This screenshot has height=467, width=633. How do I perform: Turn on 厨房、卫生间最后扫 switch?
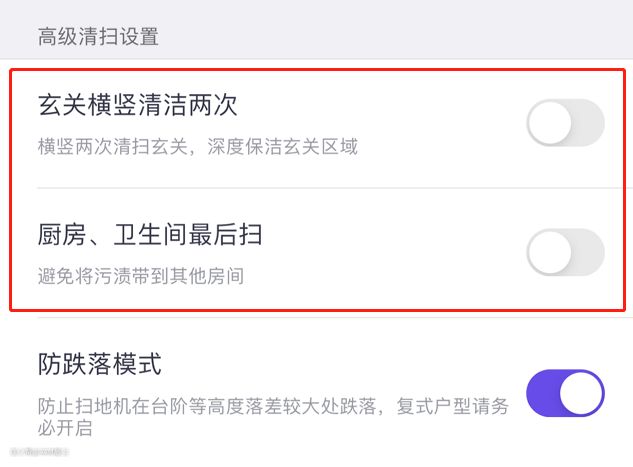tap(565, 252)
